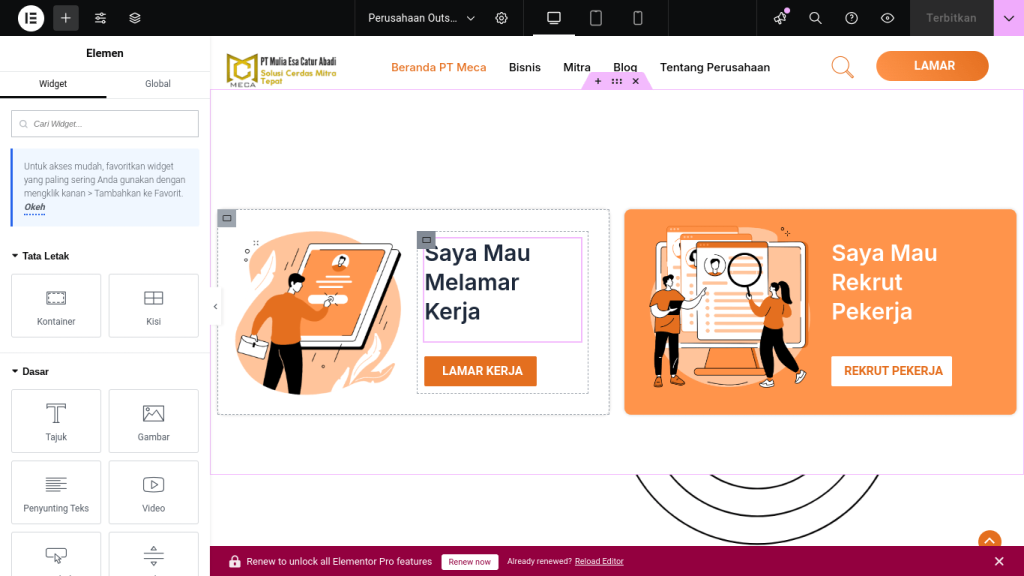Select the job applicant illustration image

click(318, 312)
